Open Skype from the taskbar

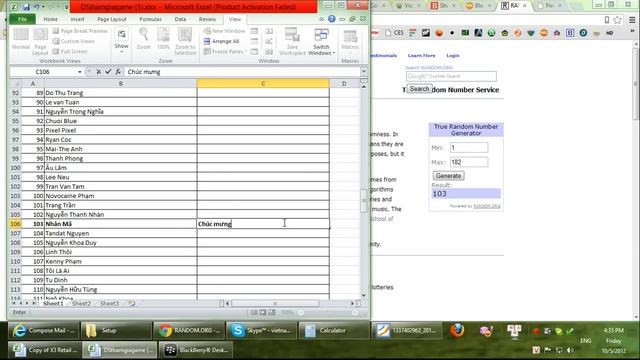point(261,331)
